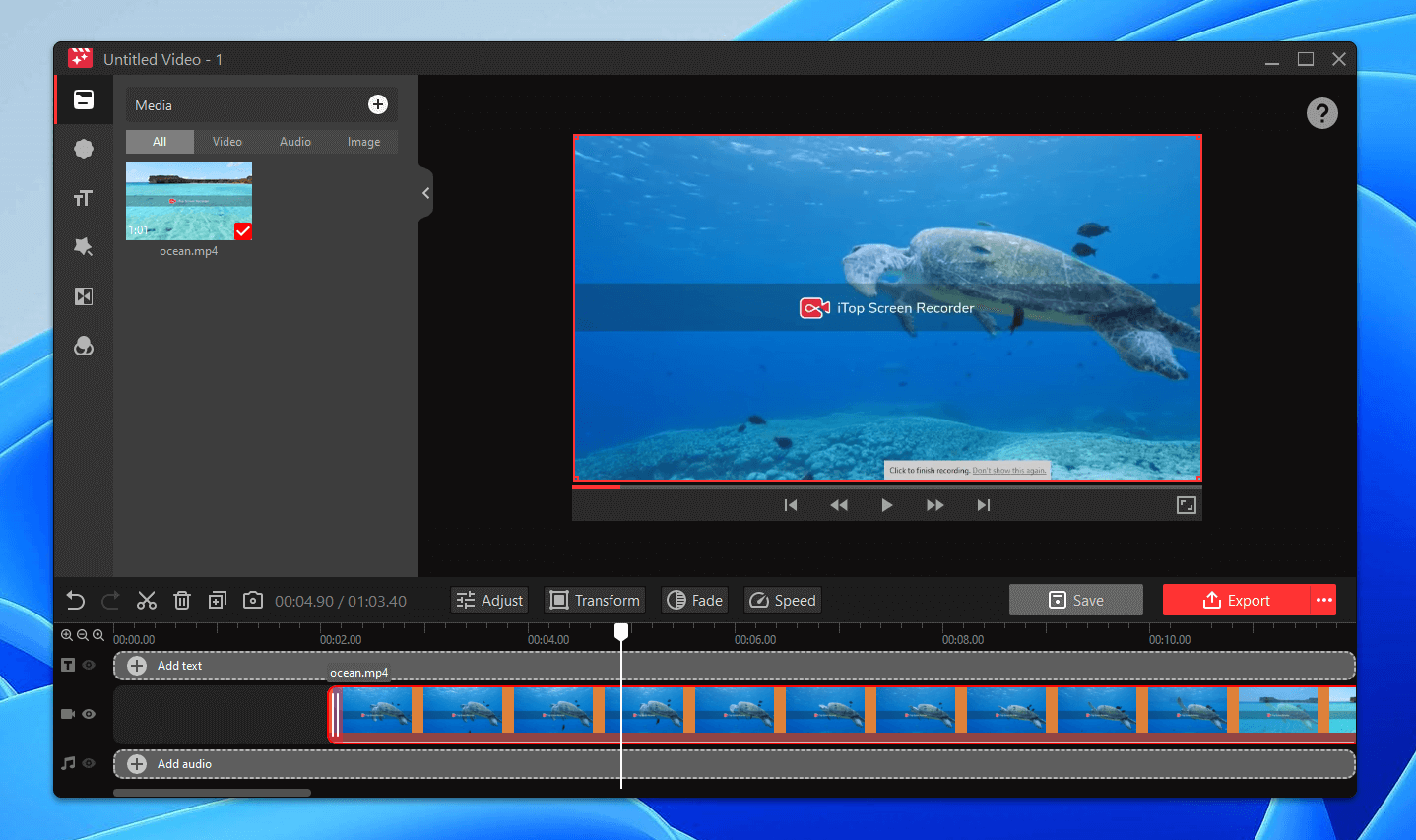Undo the last edit

(76, 600)
